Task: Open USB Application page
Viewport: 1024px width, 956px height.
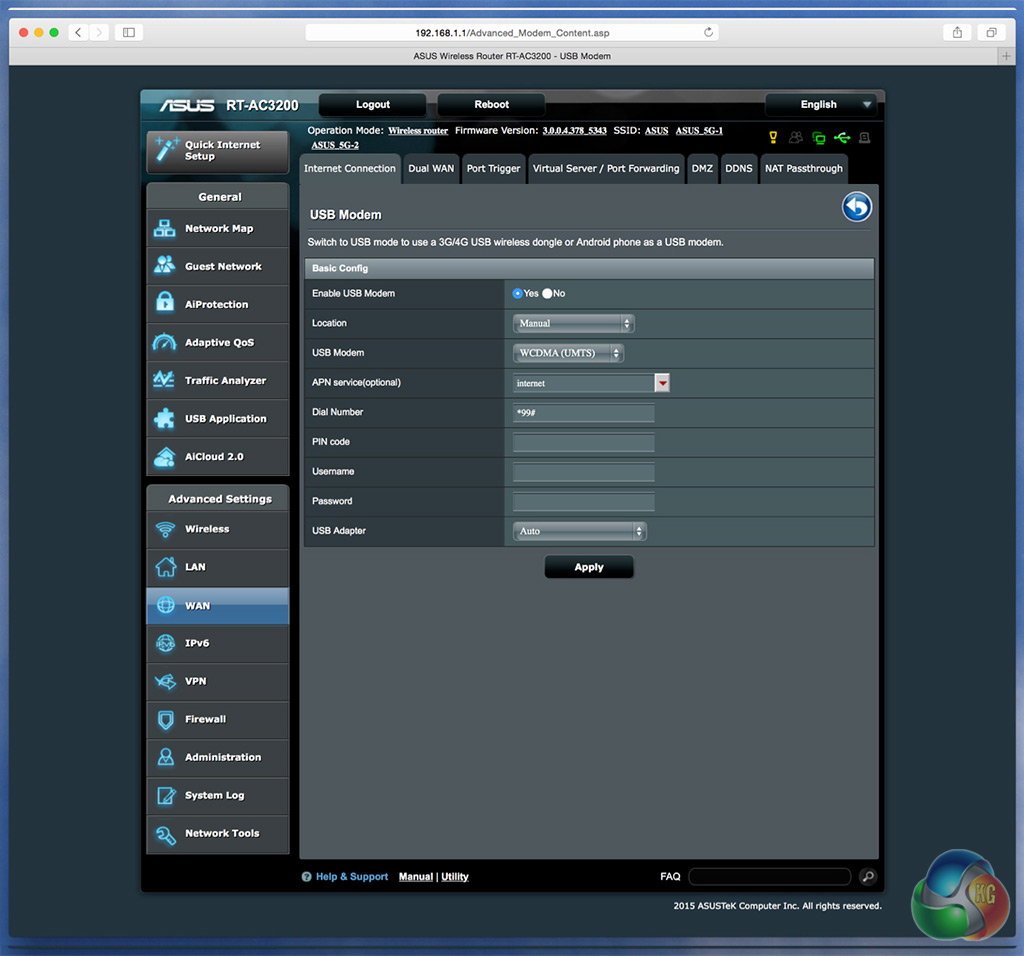Action: (x=217, y=419)
